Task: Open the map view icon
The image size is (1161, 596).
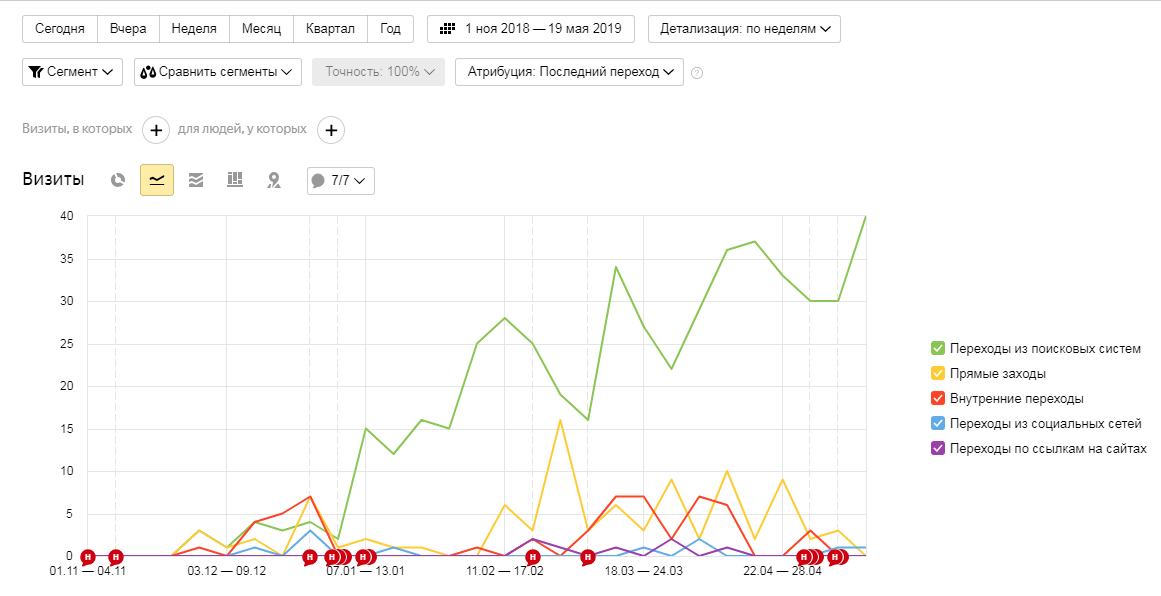Action: [275, 180]
